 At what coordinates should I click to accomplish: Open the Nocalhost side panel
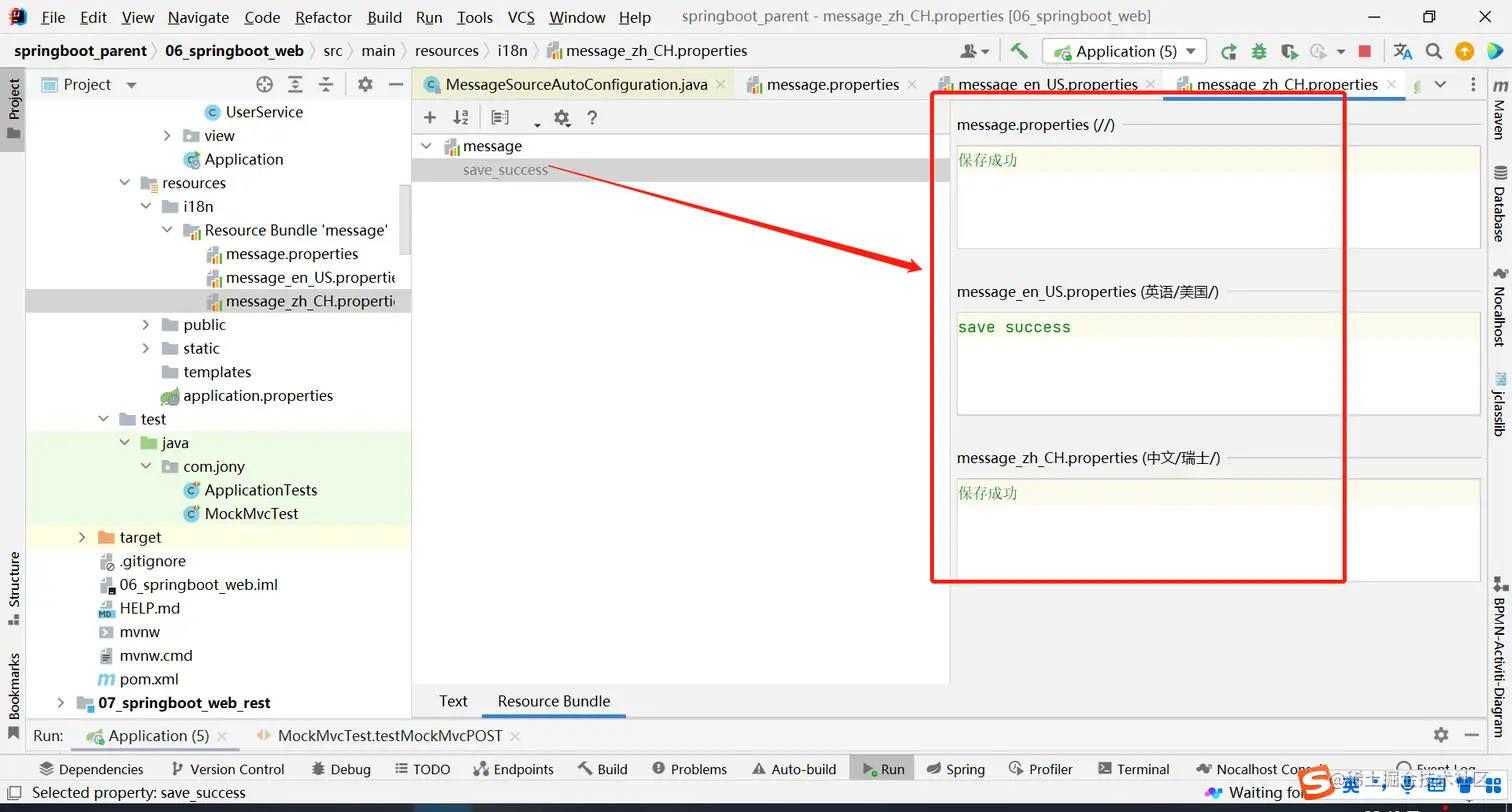1499,307
